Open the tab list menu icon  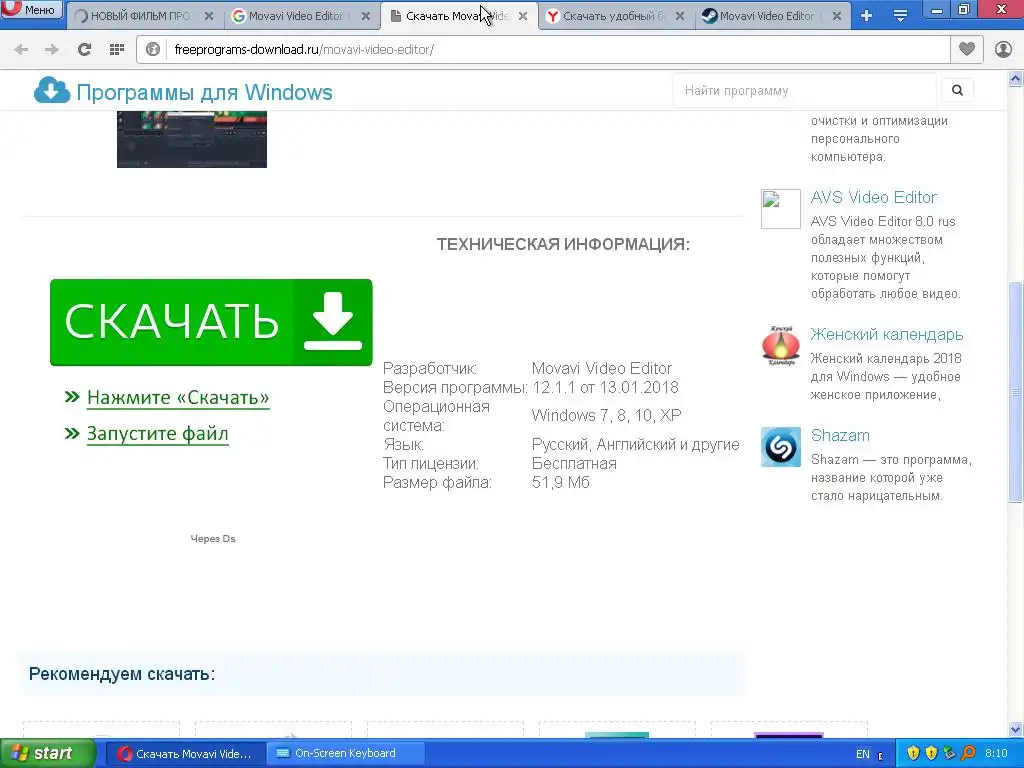(x=900, y=16)
